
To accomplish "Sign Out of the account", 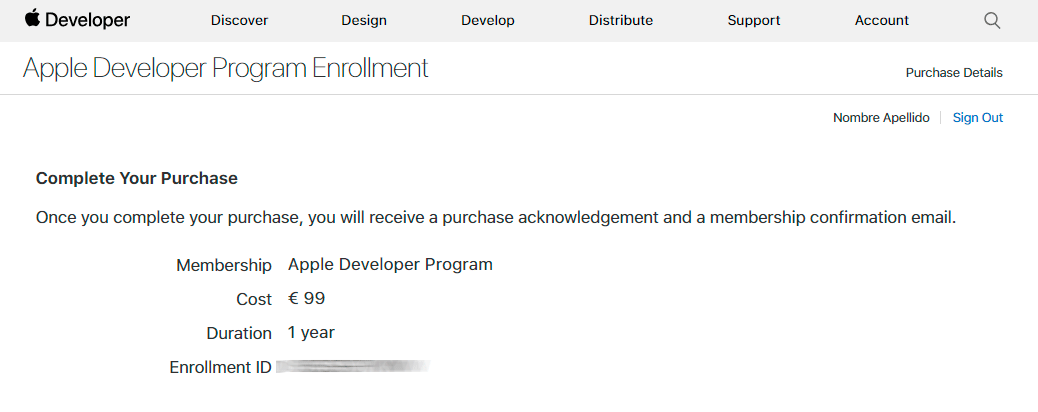I will (x=977, y=118).
